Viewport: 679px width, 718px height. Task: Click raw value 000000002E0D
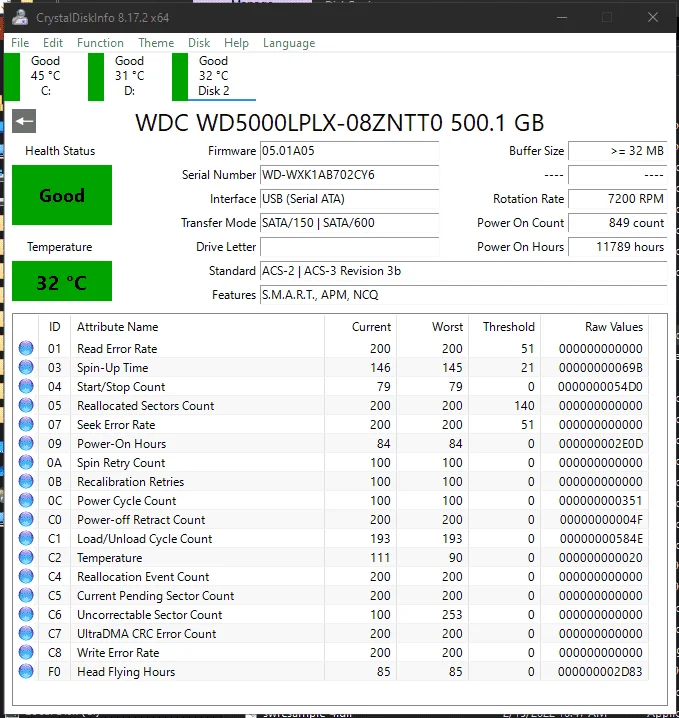pyautogui.click(x=601, y=444)
